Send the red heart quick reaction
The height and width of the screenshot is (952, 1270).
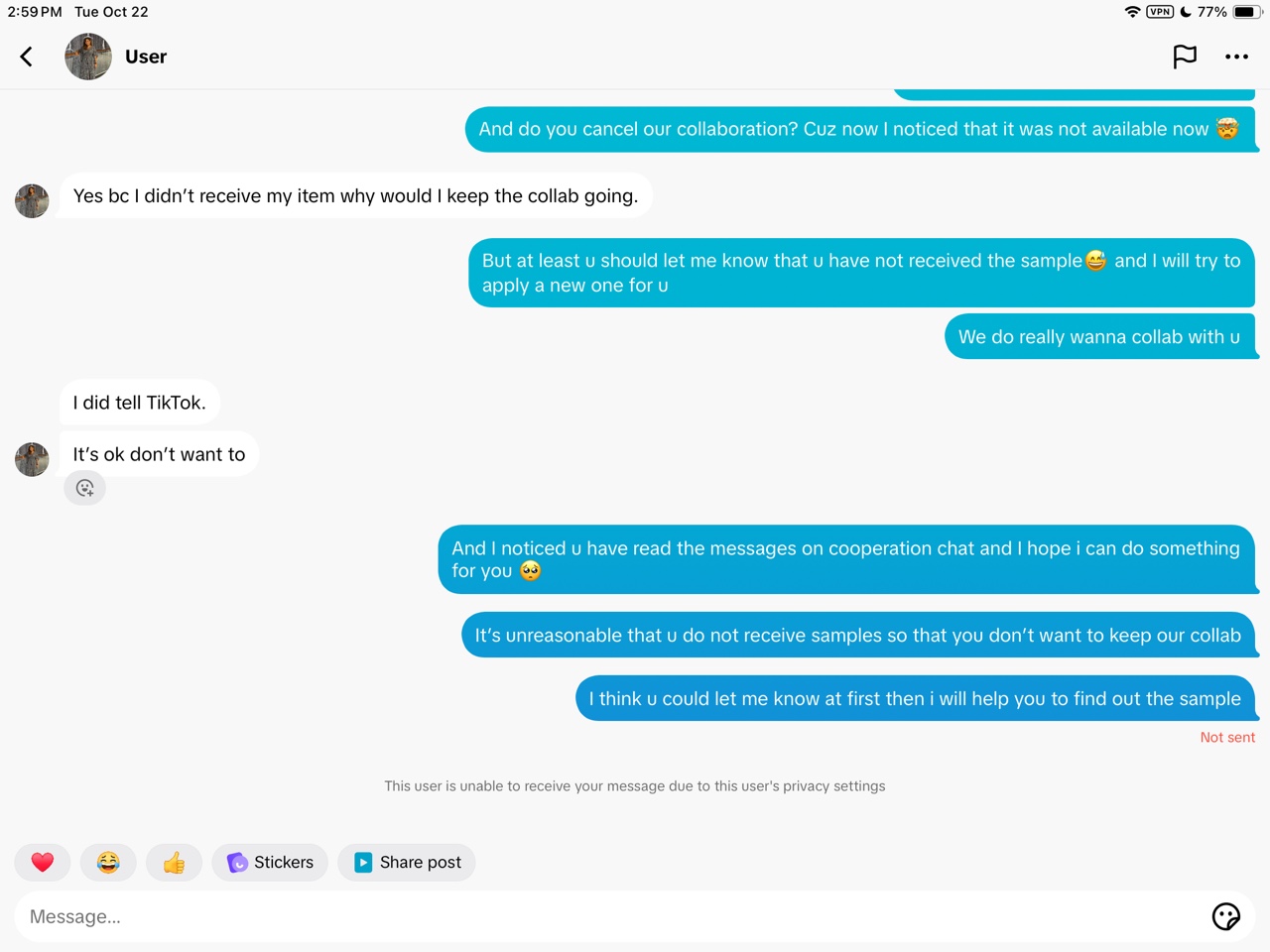tap(43, 862)
